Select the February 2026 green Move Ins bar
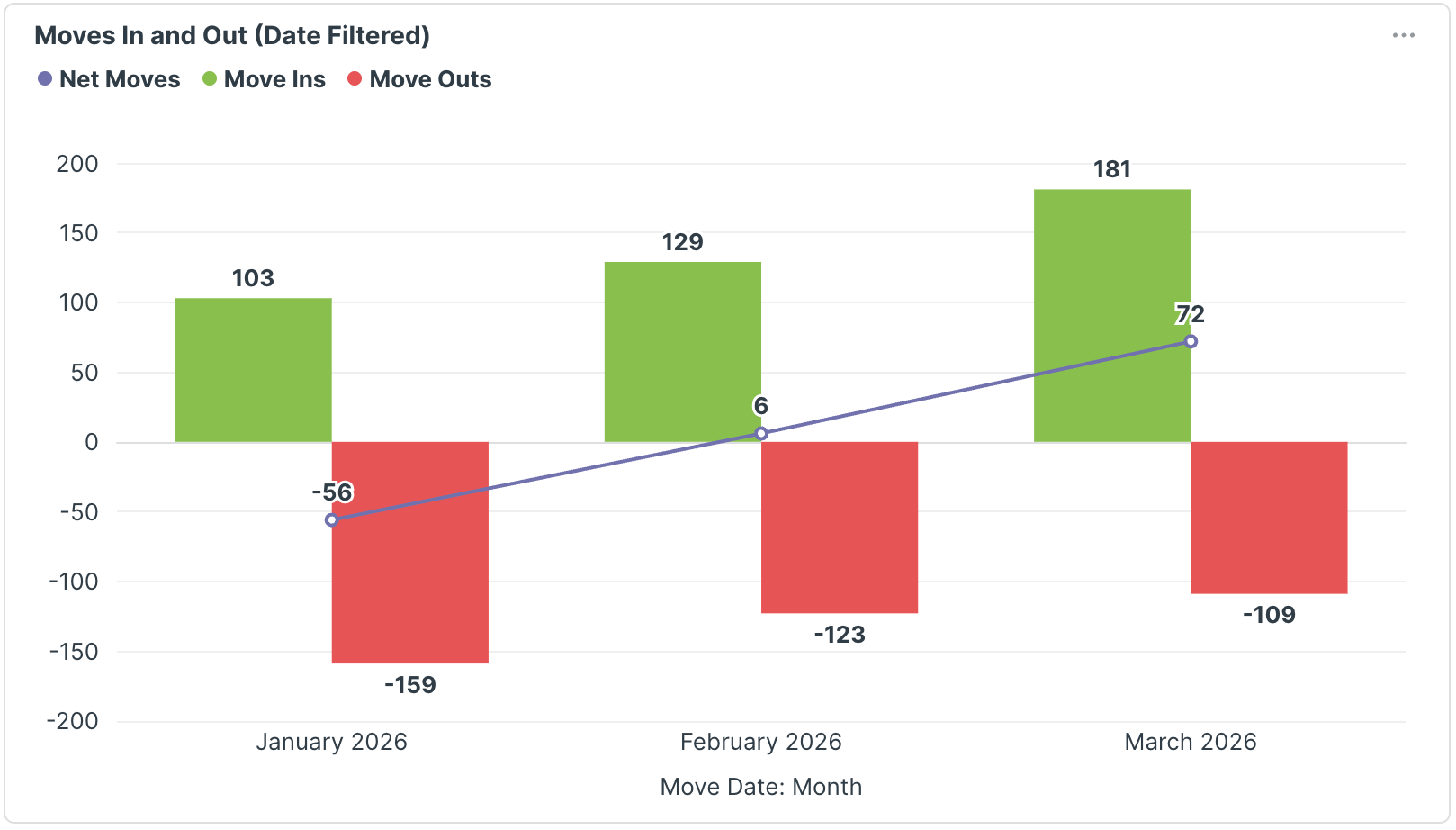The height and width of the screenshot is (830, 1456). (x=682, y=351)
